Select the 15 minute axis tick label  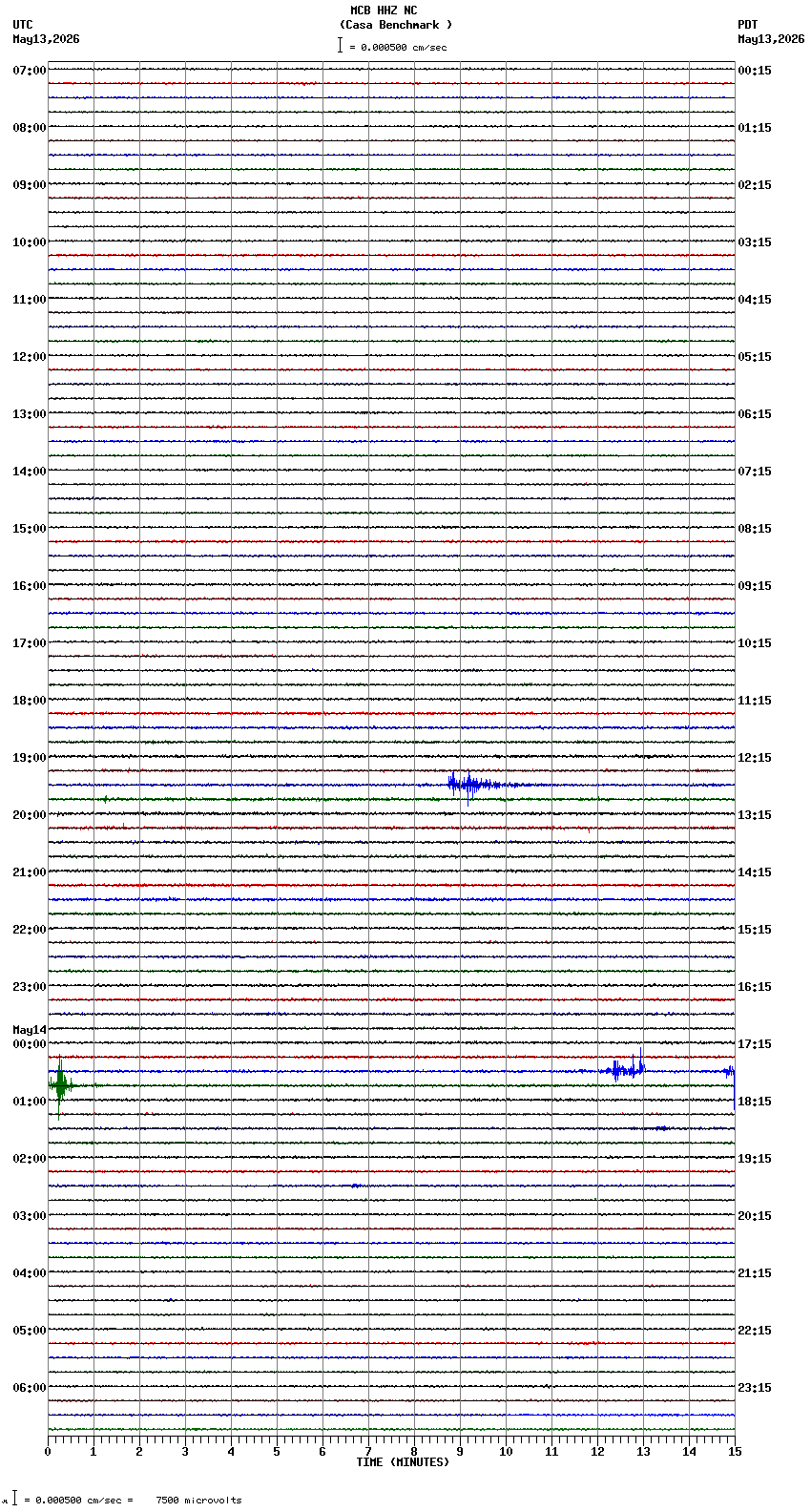click(733, 1452)
